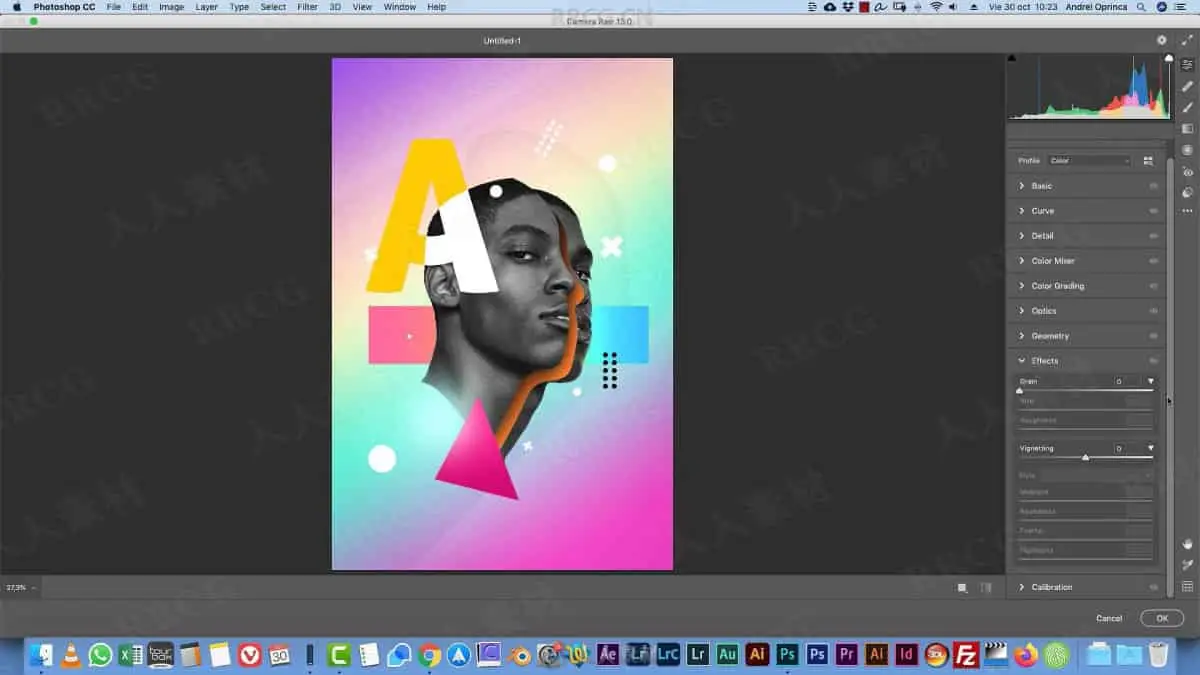Open the Select menu

pos(273,7)
